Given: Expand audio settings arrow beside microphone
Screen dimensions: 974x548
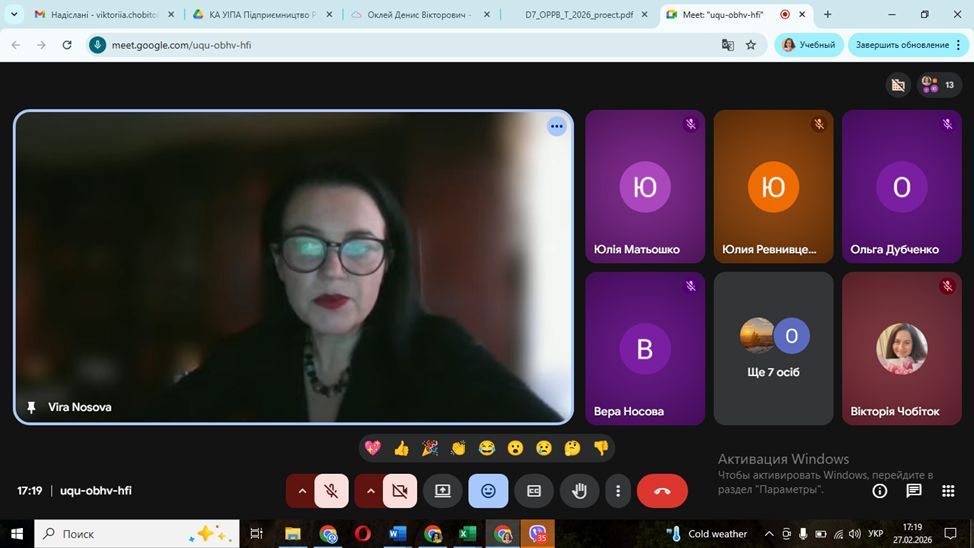Looking at the screenshot, I should pos(301,491).
